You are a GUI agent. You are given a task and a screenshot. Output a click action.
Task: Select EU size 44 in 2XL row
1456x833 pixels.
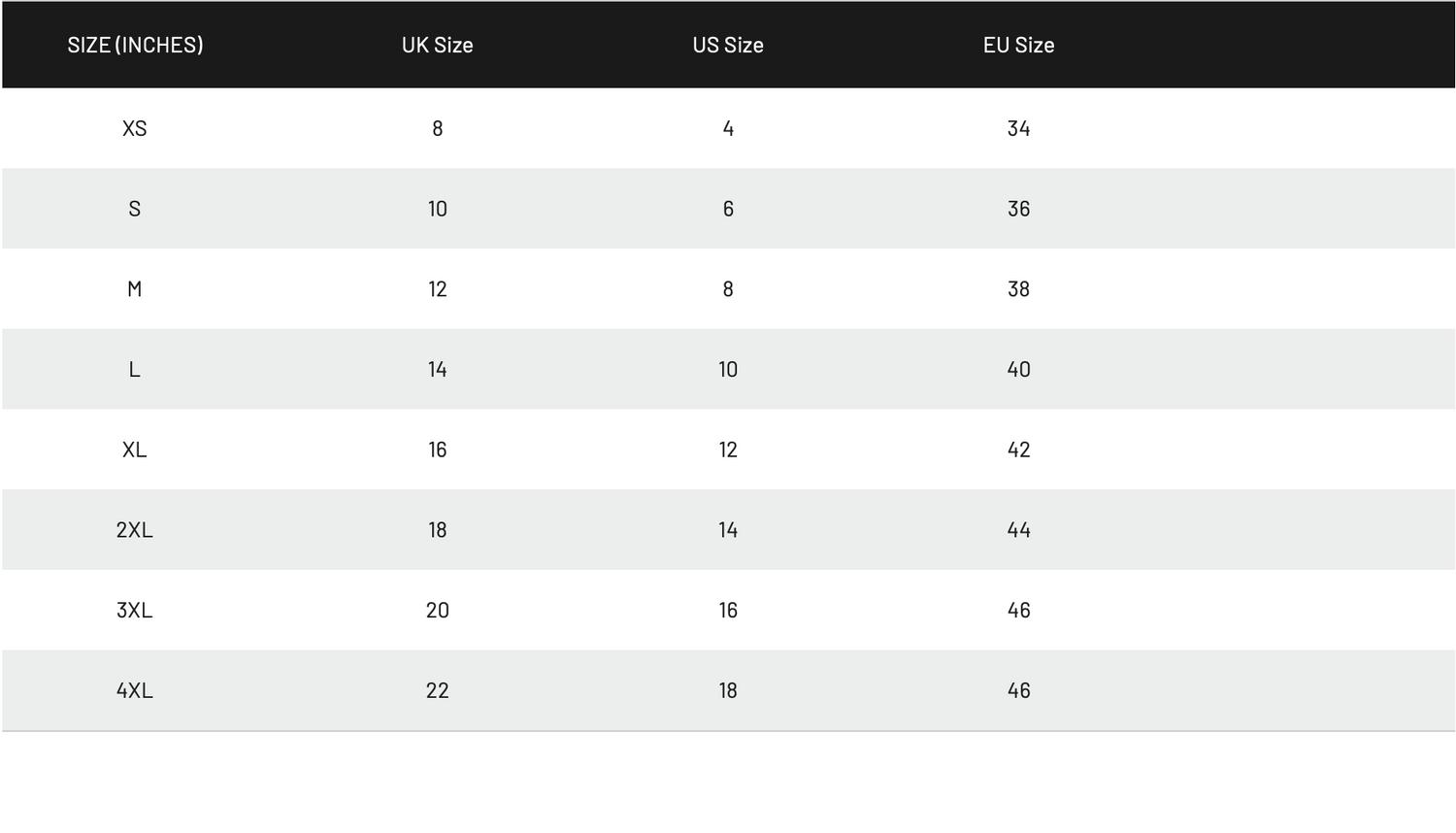tap(1018, 530)
